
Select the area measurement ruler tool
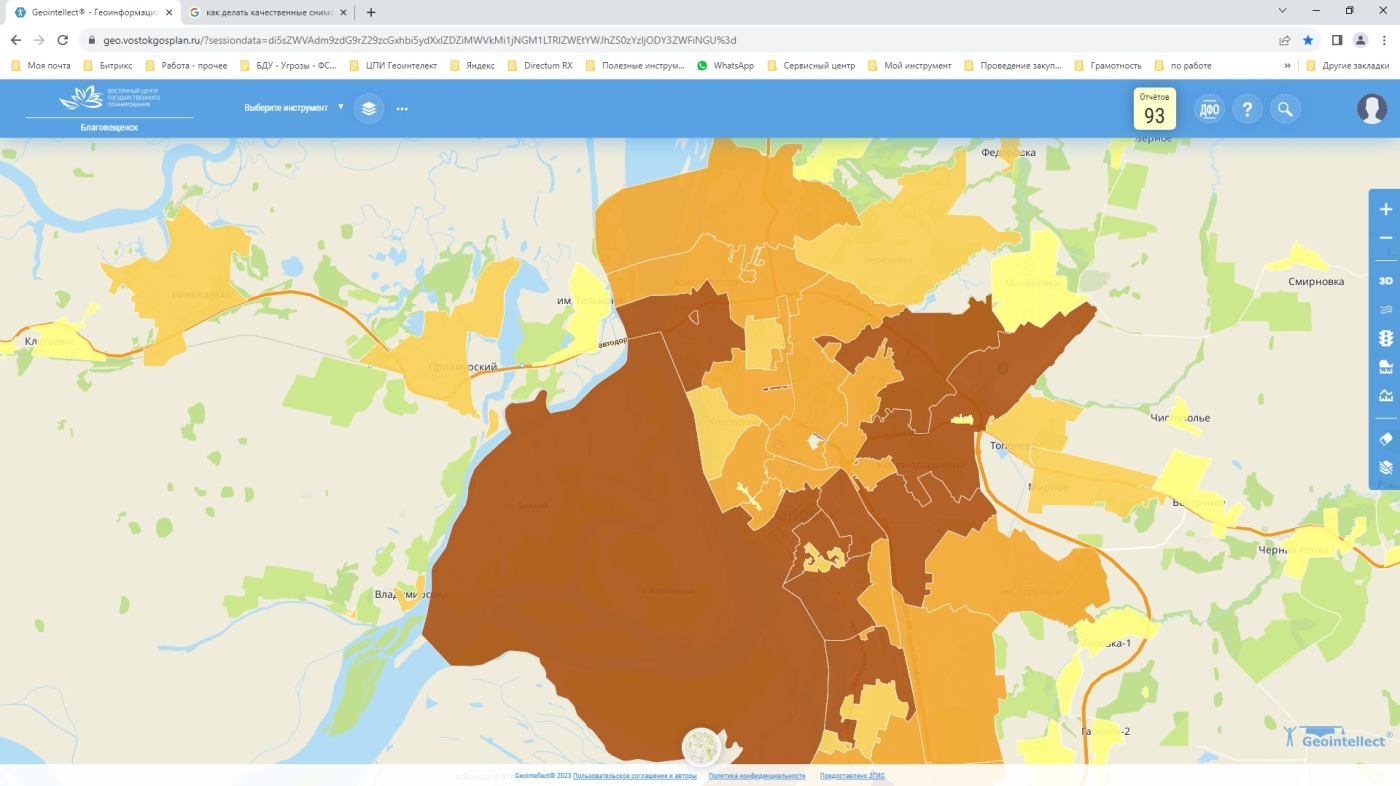click(1385, 367)
